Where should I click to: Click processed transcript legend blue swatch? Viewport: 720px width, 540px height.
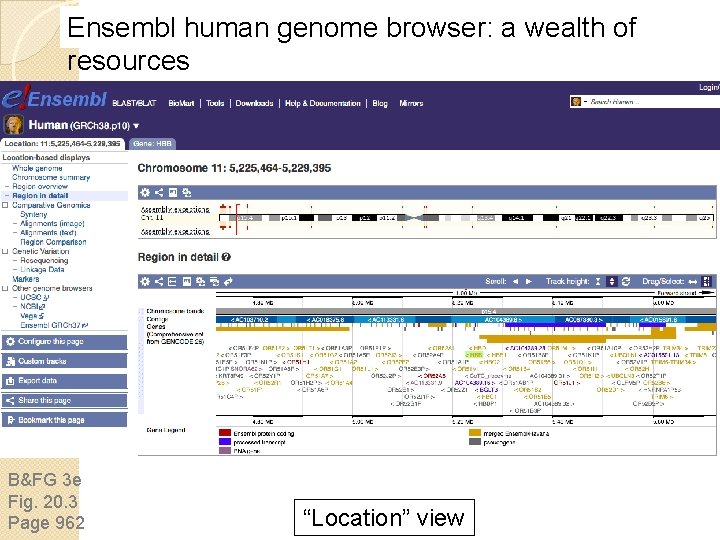[225, 442]
